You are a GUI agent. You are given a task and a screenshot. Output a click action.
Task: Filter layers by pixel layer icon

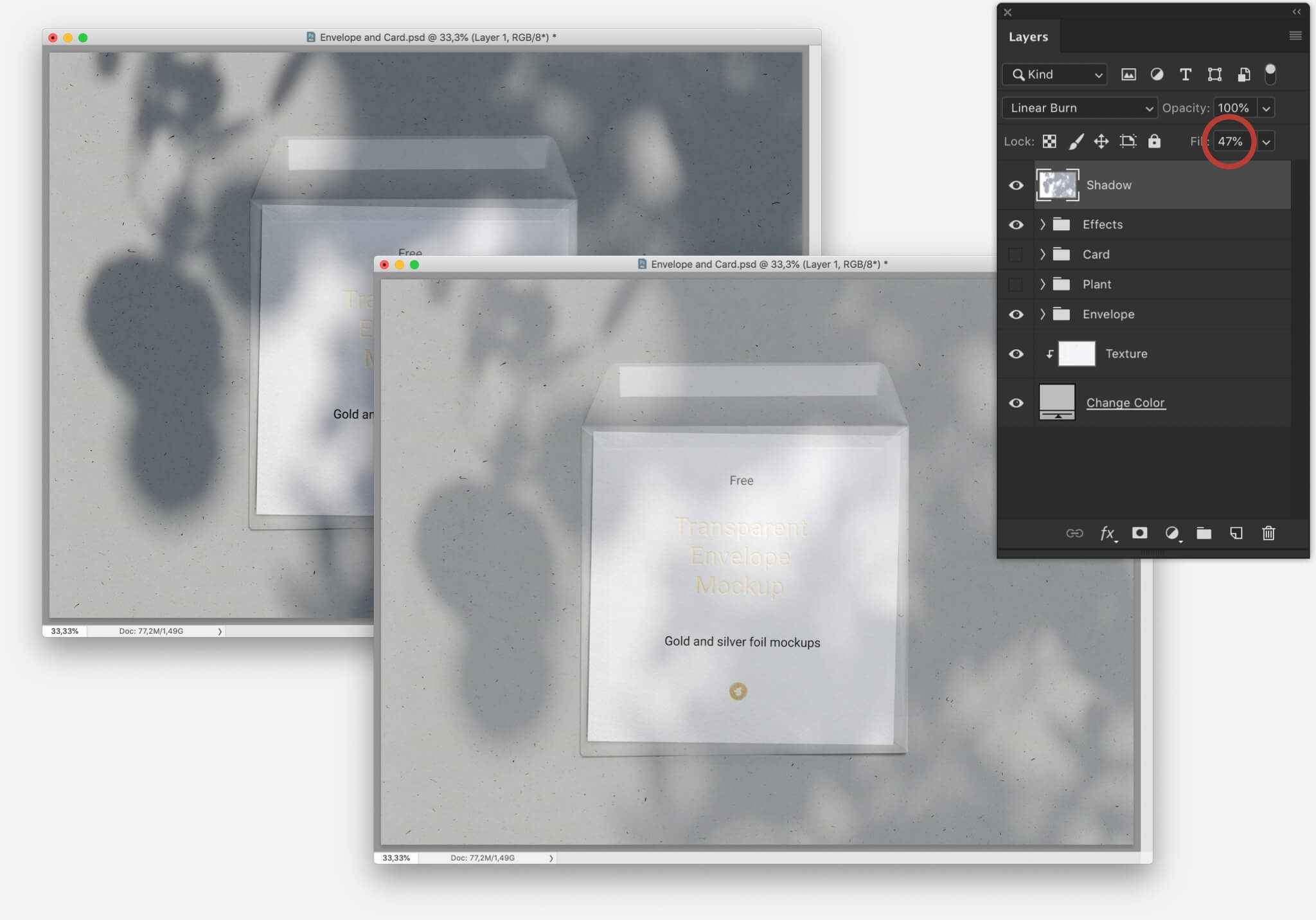point(1128,75)
